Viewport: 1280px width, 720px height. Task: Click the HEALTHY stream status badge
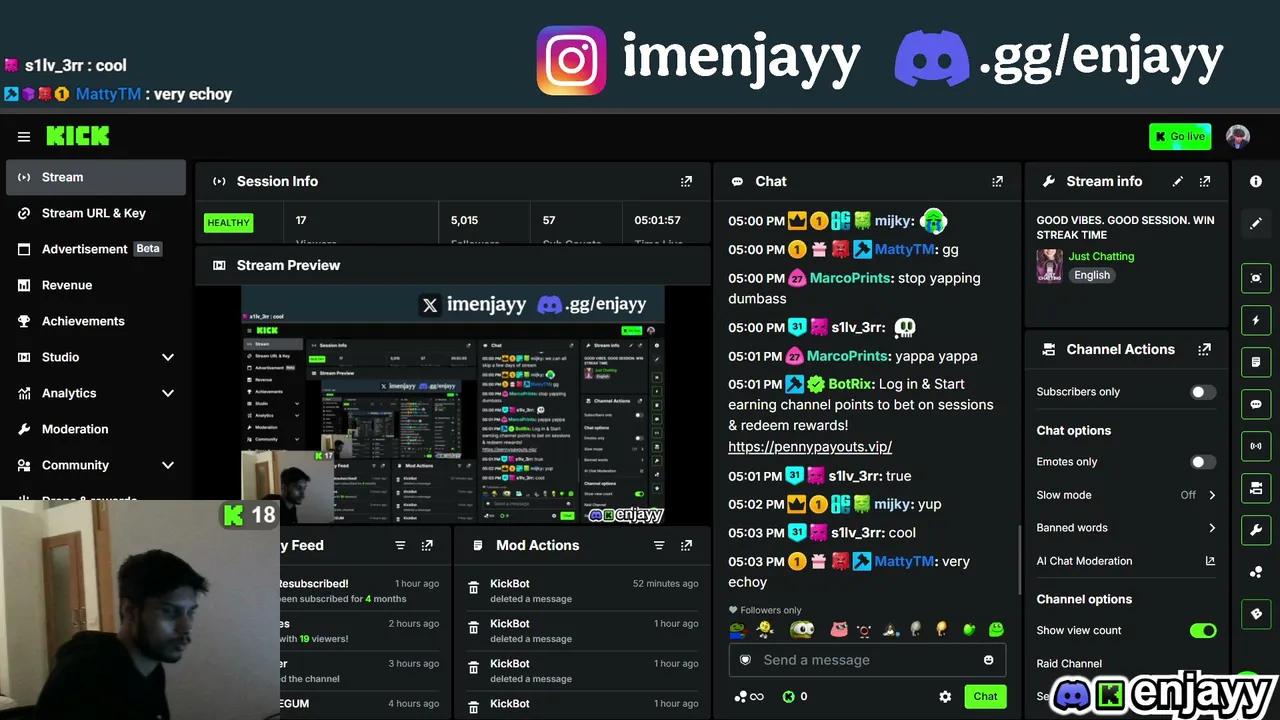click(x=229, y=223)
